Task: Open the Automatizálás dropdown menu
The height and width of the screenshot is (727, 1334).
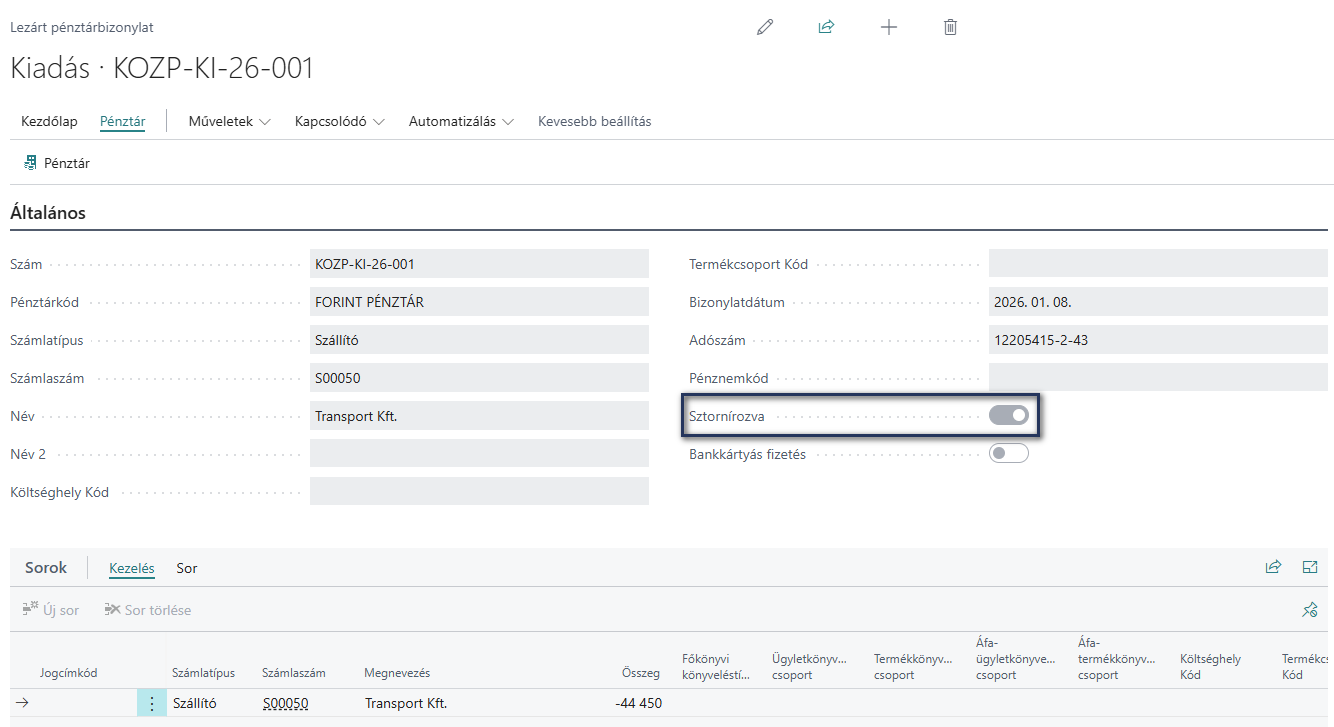Action: 461,122
